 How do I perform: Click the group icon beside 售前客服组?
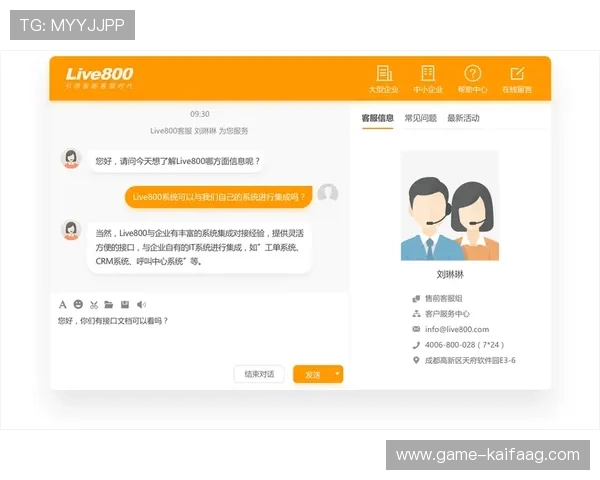pos(416,299)
